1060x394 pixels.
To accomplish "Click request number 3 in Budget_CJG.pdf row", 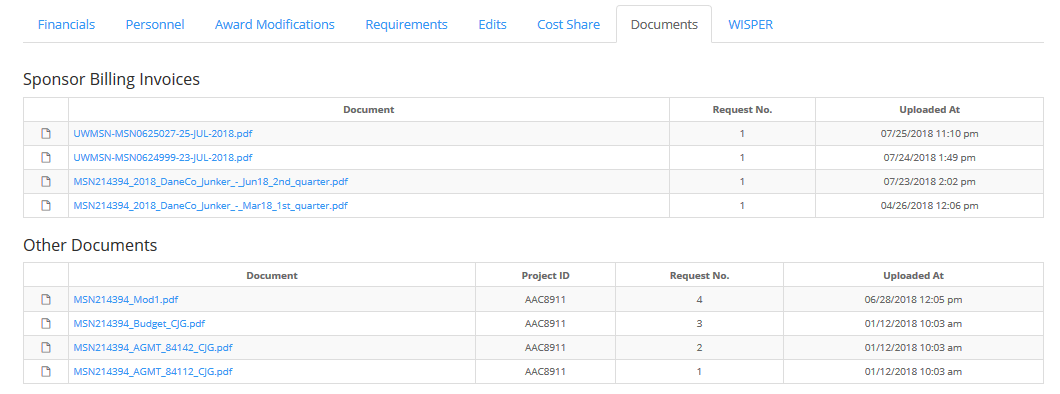I will coord(700,324).
